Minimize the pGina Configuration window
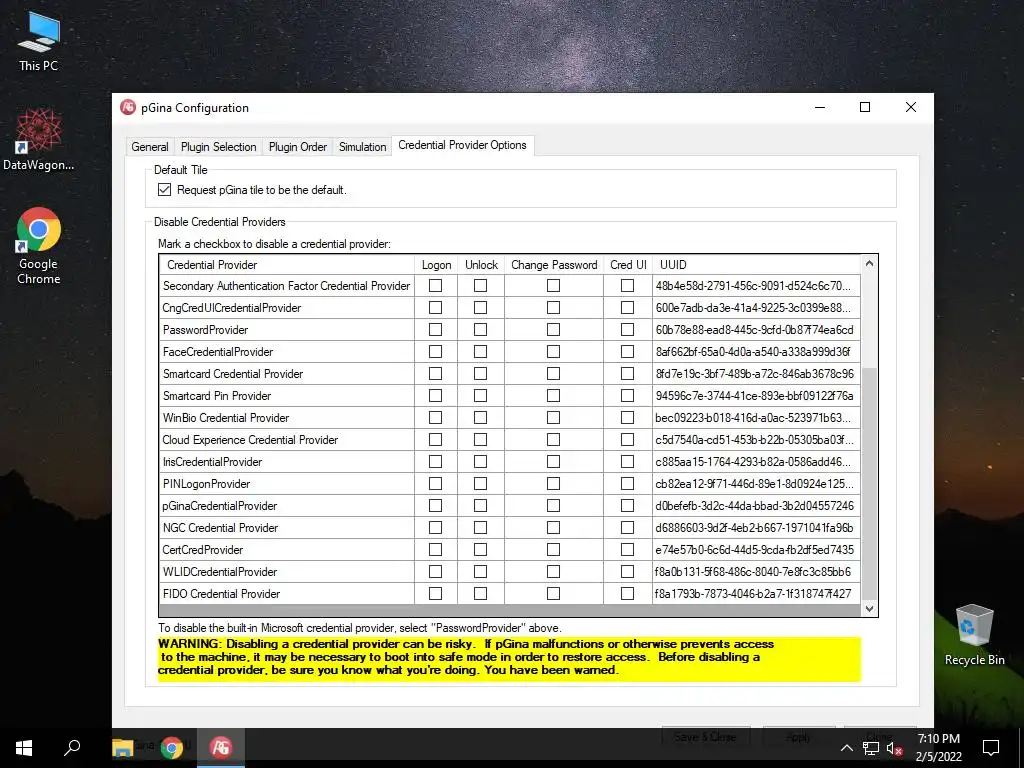 point(820,107)
